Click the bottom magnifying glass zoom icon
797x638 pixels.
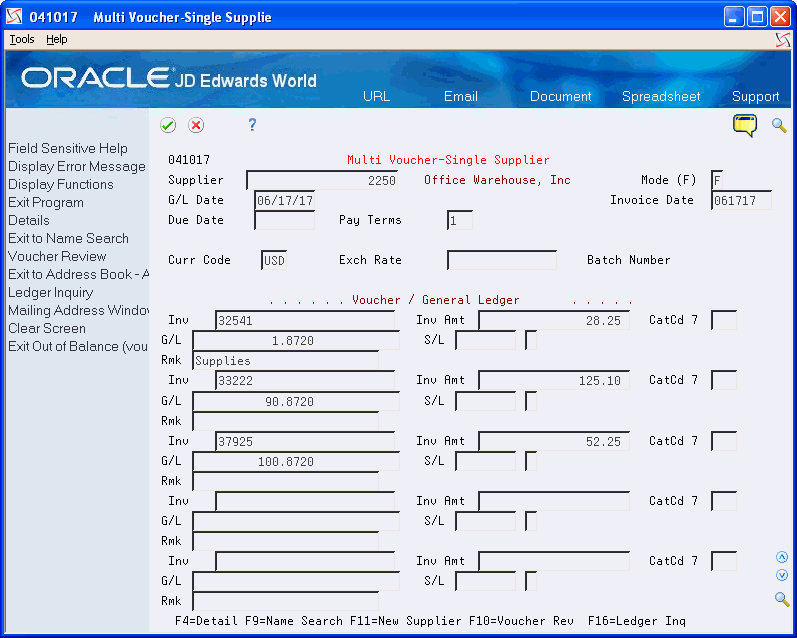tap(782, 599)
